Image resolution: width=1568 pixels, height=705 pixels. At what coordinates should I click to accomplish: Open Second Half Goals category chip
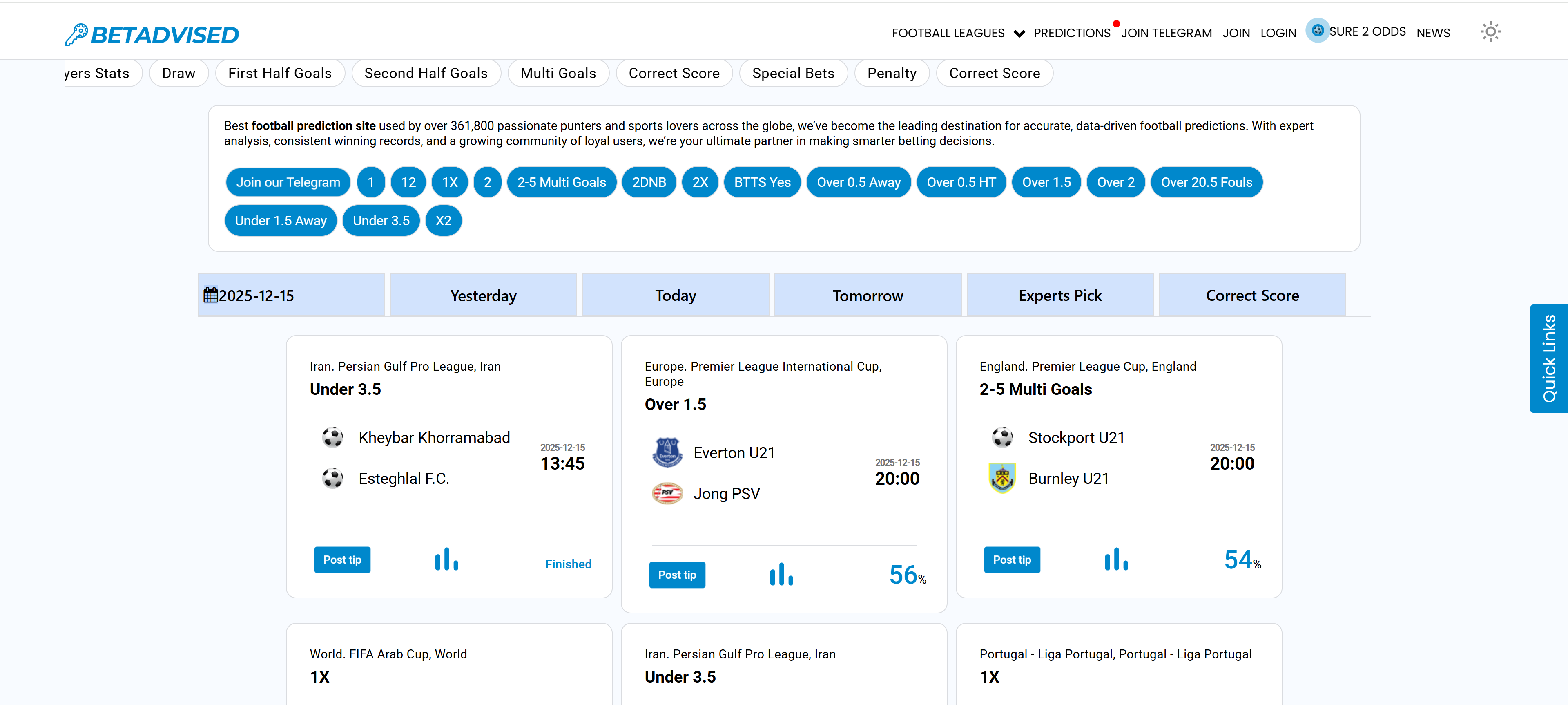click(426, 73)
